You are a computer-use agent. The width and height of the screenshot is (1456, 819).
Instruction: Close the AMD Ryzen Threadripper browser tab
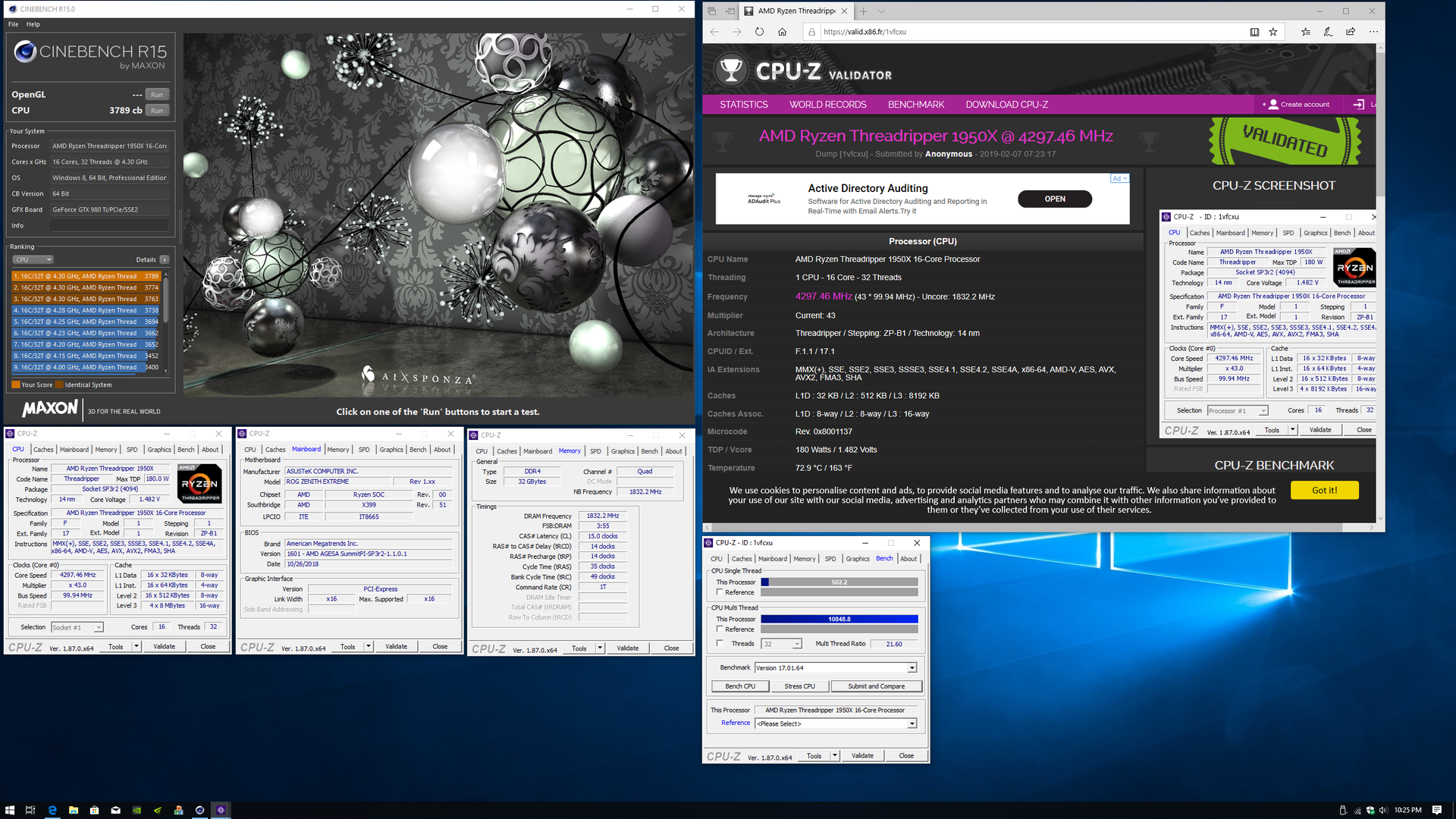[844, 11]
